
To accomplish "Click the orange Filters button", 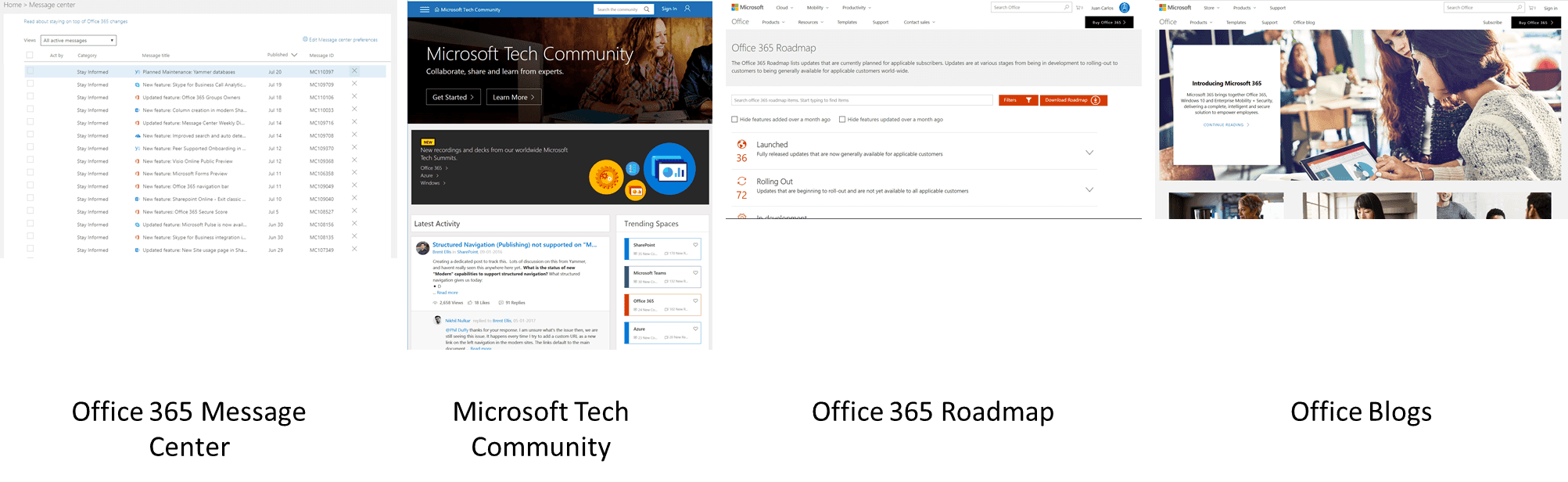I will [x=1018, y=100].
